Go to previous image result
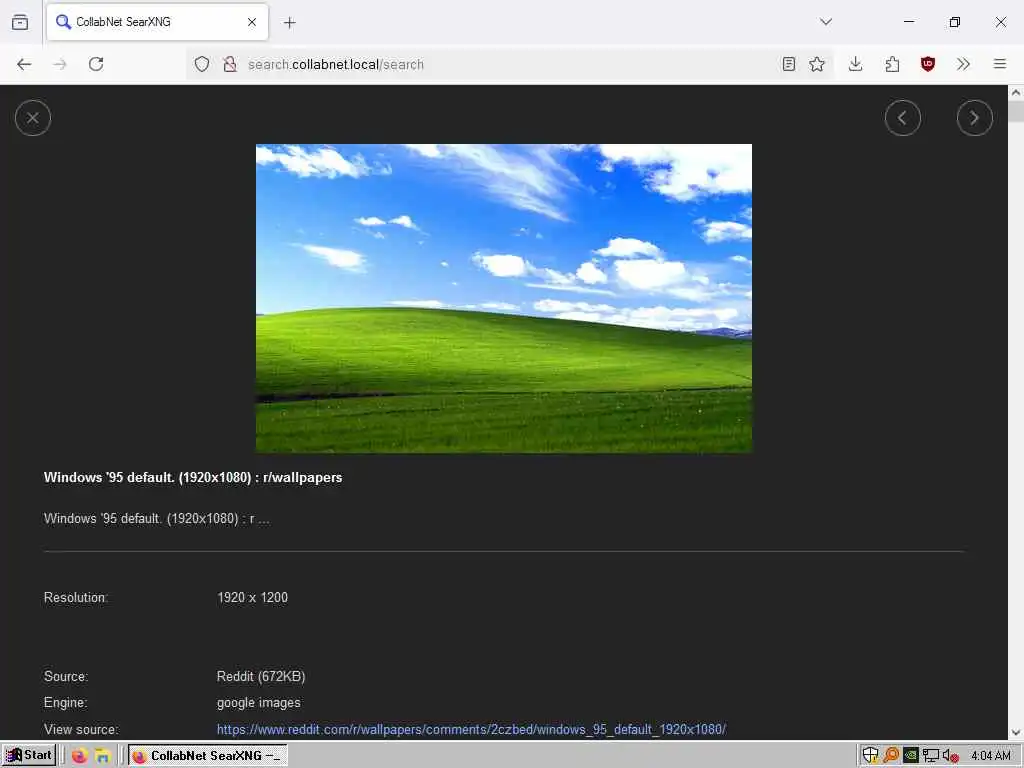1024x768 pixels. (x=903, y=118)
